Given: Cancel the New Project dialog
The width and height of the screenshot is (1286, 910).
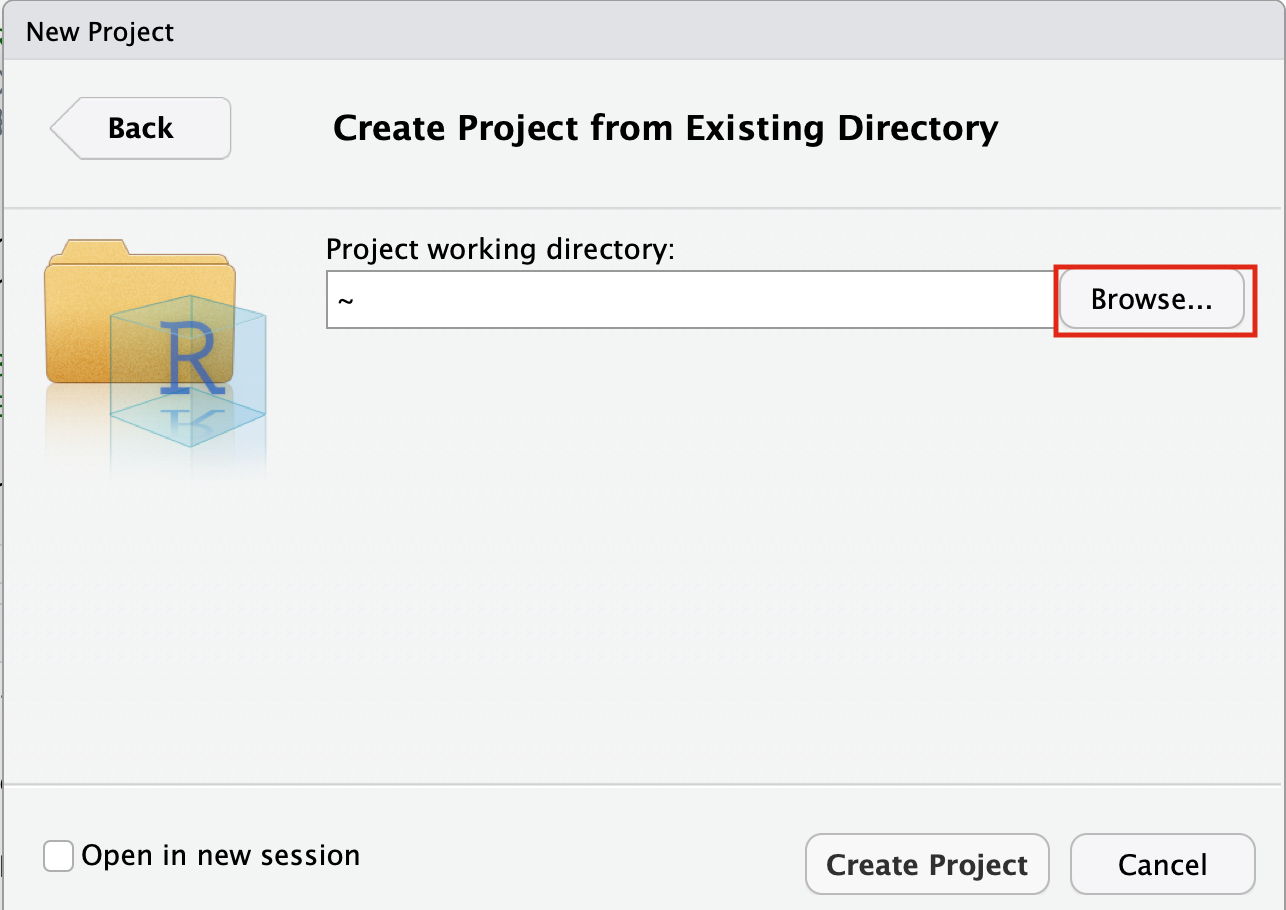Looking at the screenshot, I should [x=1162, y=864].
